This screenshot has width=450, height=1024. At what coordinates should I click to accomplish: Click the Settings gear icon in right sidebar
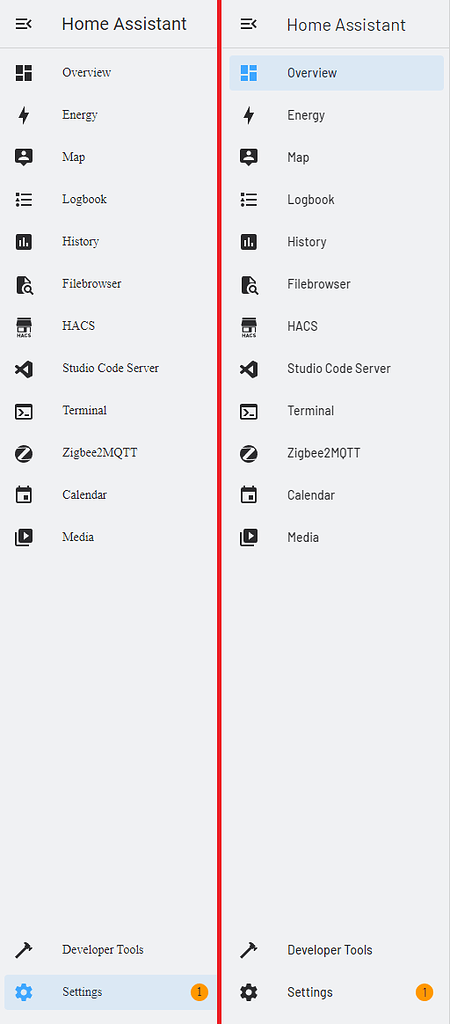point(249,993)
